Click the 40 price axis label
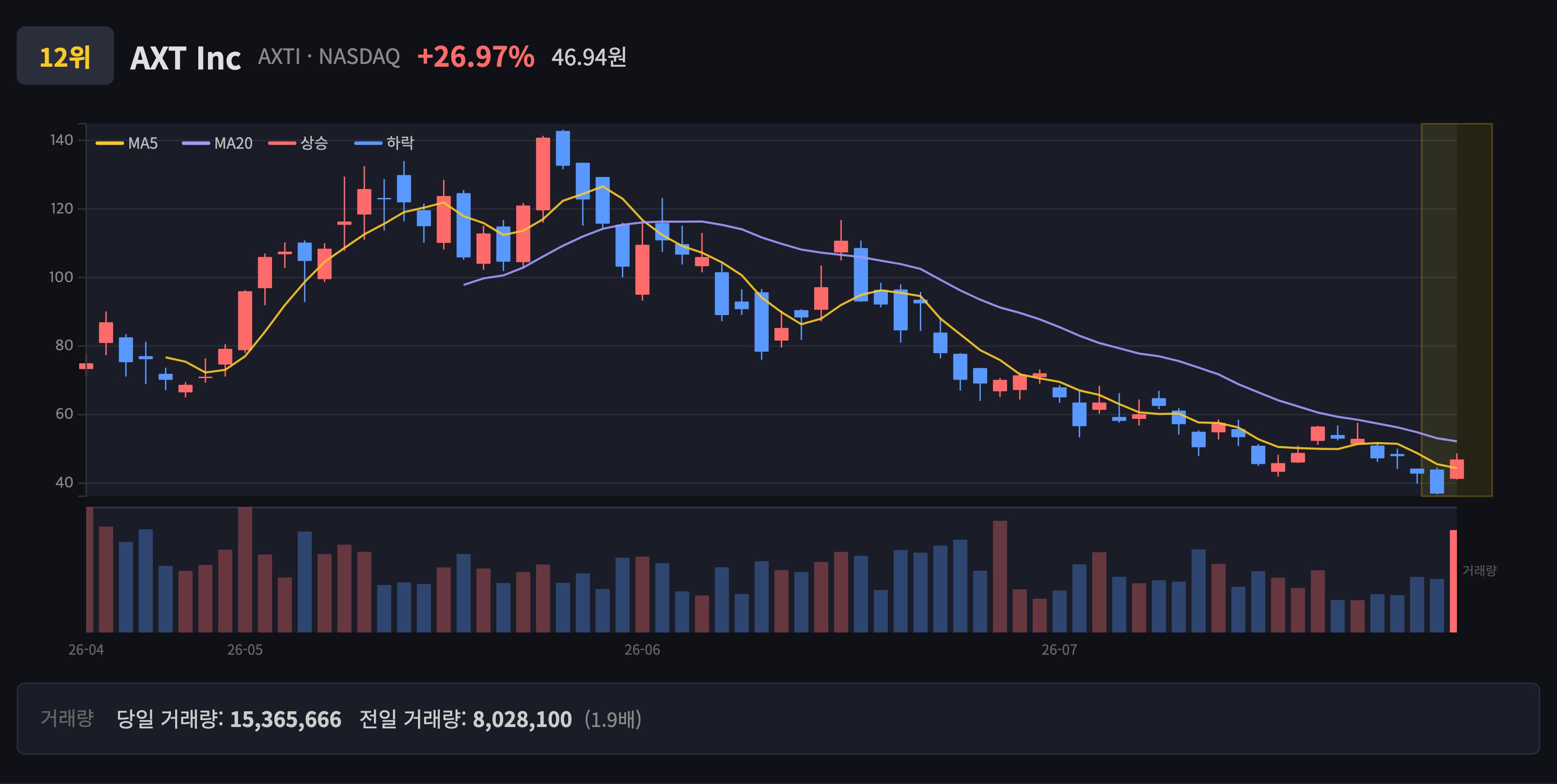Screen dimensions: 1557x784 (x=64, y=482)
